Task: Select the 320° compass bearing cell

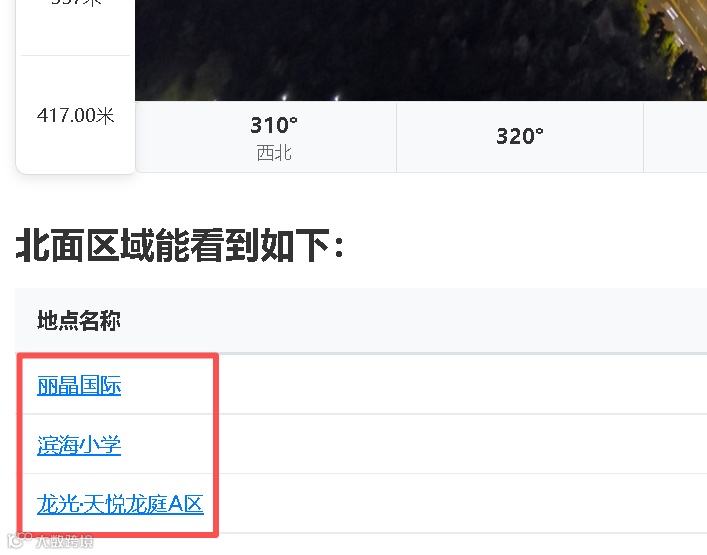Action: click(x=520, y=137)
